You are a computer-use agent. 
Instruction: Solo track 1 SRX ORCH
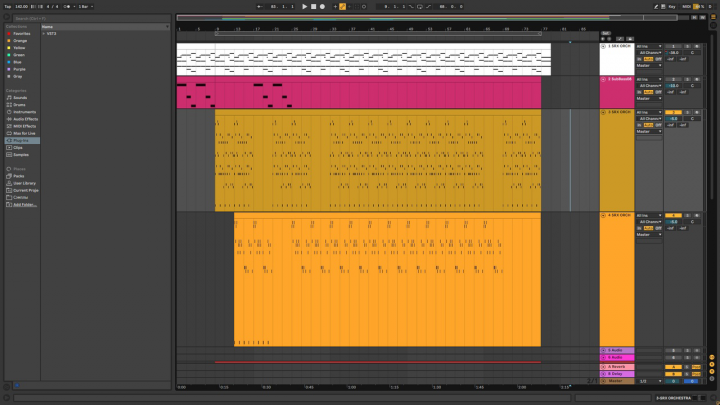687,46
